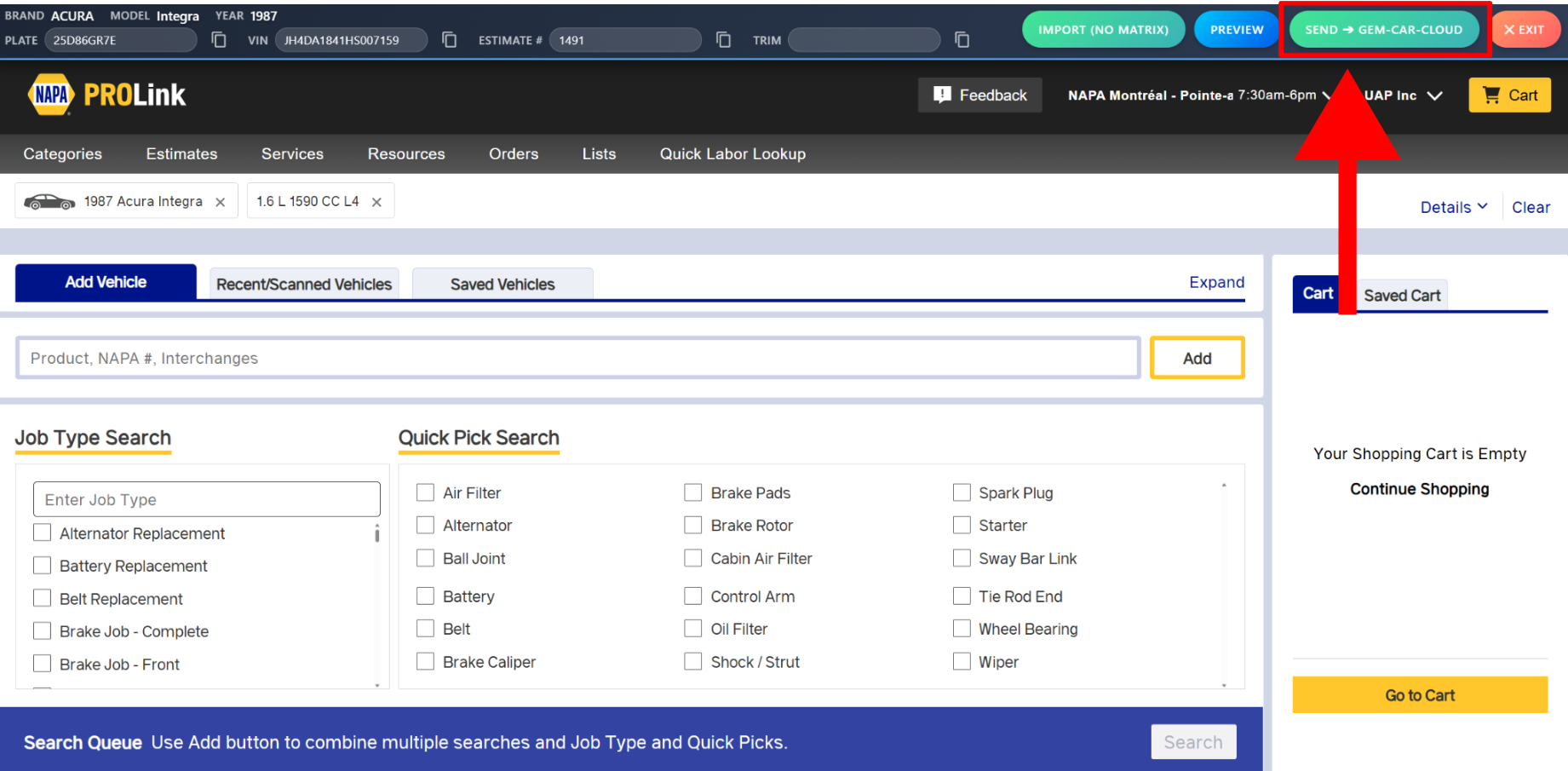Screen dimensions: 1568x771
Task: Switch to the Saved Cart tab
Action: point(1402,296)
